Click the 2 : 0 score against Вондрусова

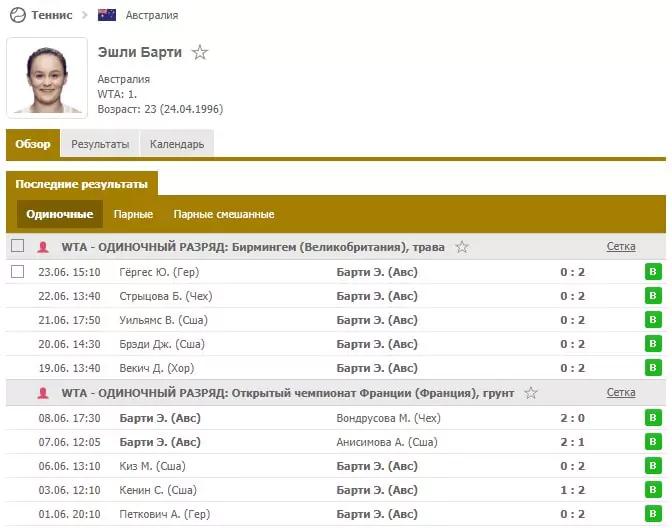click(573, 418)
